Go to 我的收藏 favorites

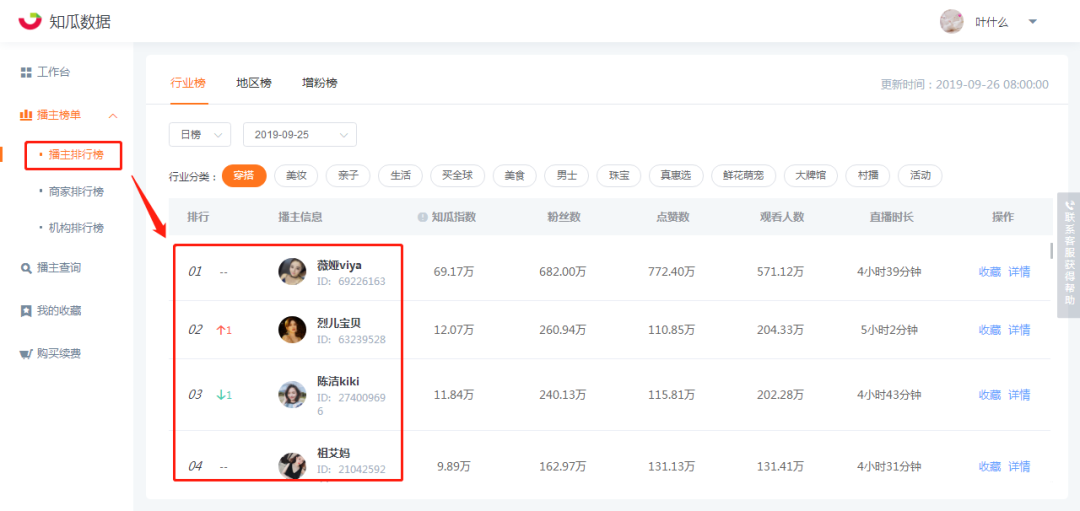click(x=51, y=311)
